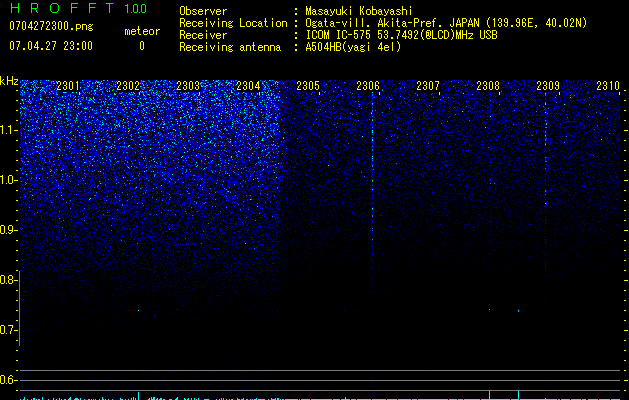
Task: Click the 1.0 frequency axis label
Action: (x=8, y=180)
